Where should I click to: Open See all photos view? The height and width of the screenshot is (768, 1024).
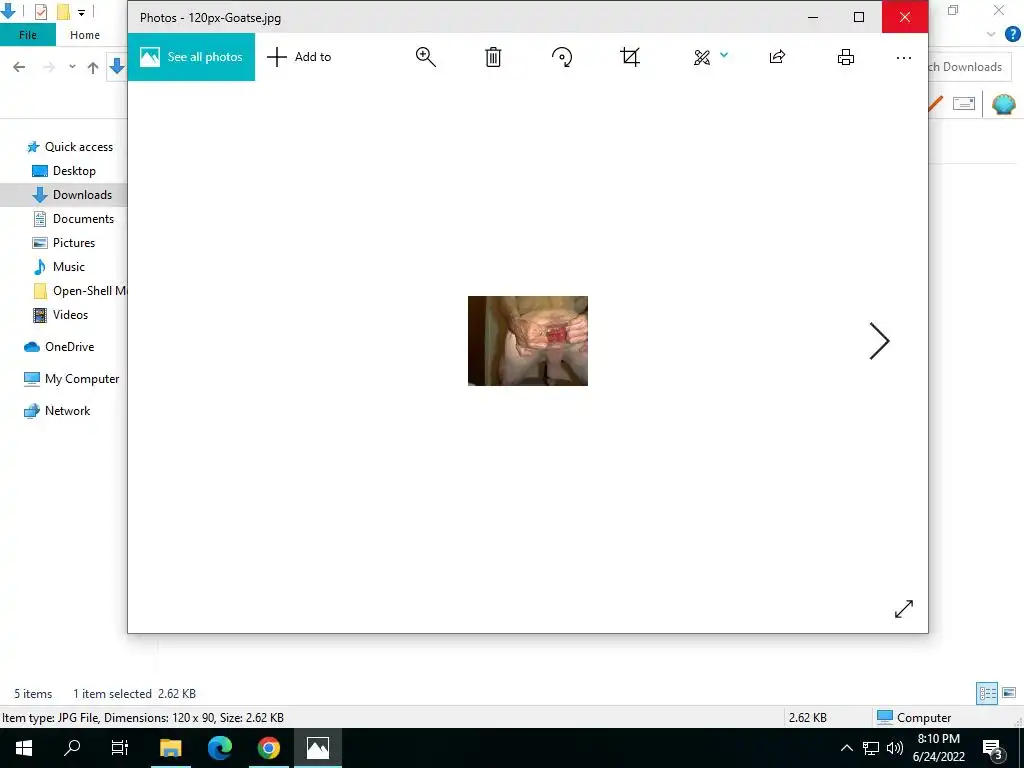click(191, 57)
